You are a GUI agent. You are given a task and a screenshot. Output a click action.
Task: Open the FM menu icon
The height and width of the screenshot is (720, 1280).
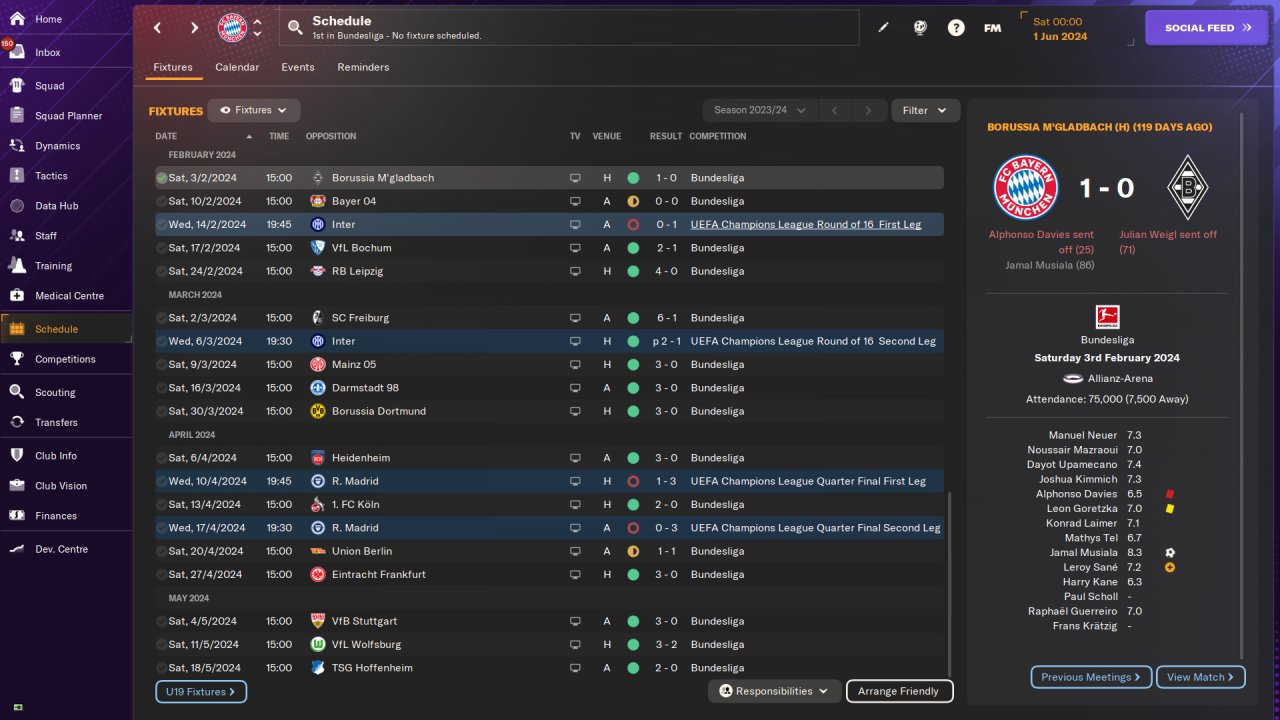click(992, 28)
